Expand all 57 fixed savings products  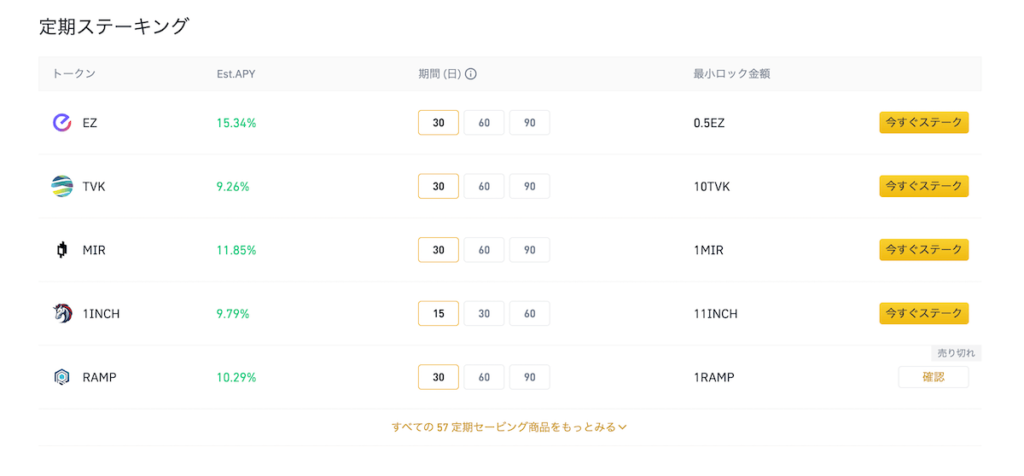pos(509,427)
